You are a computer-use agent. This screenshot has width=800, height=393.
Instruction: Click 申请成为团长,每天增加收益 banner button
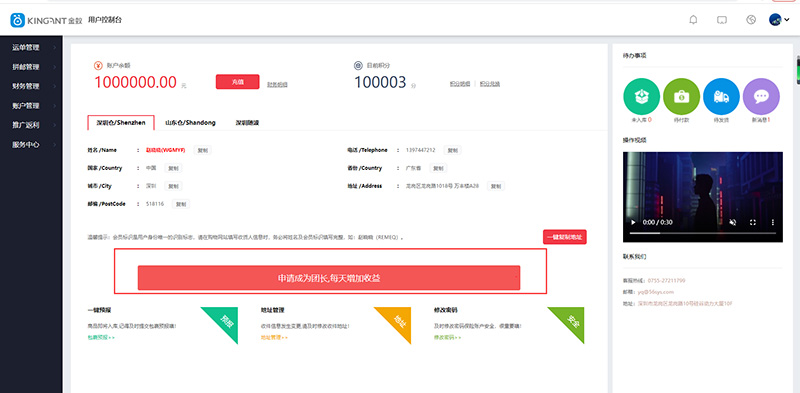click(329, 278)
